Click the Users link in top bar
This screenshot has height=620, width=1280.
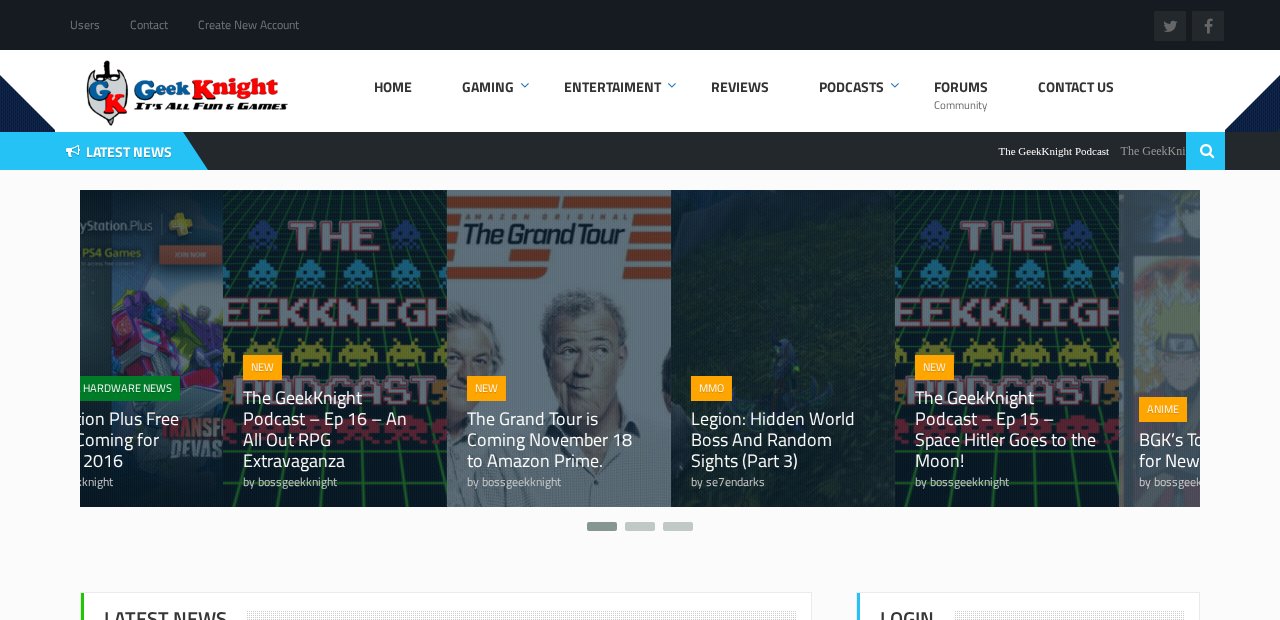click(85, 25)
